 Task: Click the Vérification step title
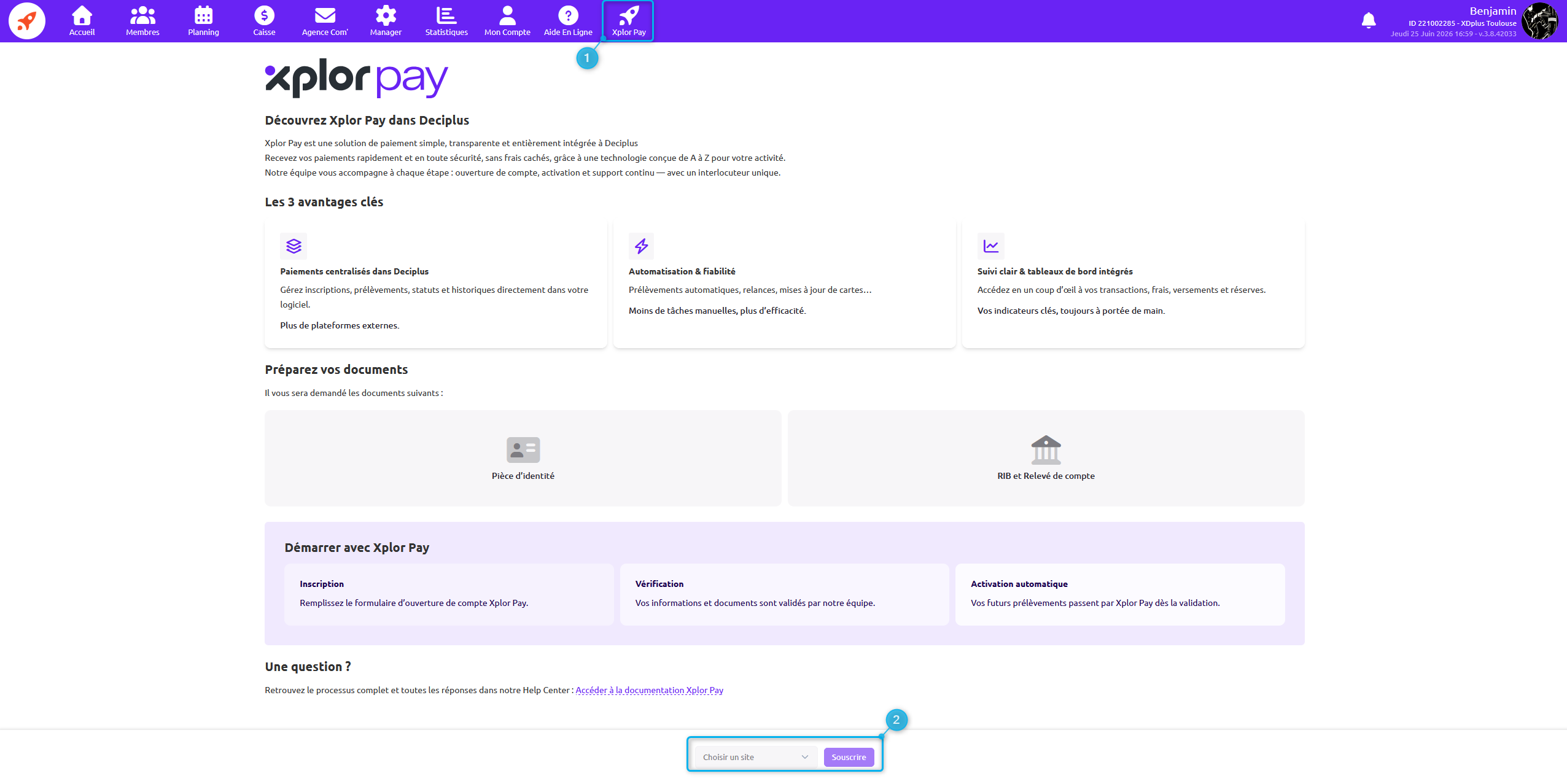[x=659, y=584]
